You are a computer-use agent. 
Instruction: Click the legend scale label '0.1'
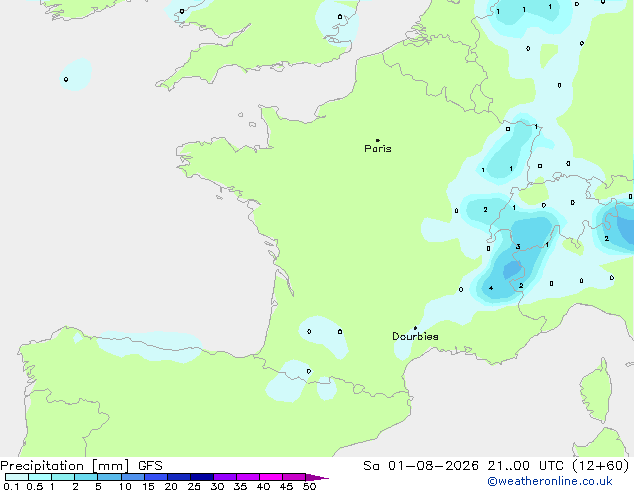tap(11, 486)
